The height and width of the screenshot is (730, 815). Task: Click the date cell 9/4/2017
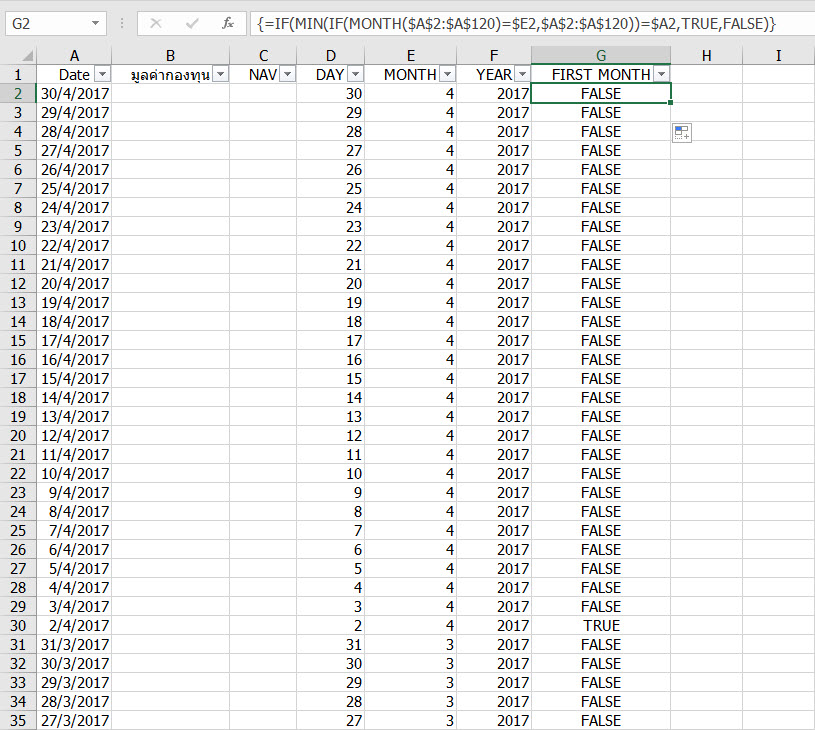click(74, 492)
